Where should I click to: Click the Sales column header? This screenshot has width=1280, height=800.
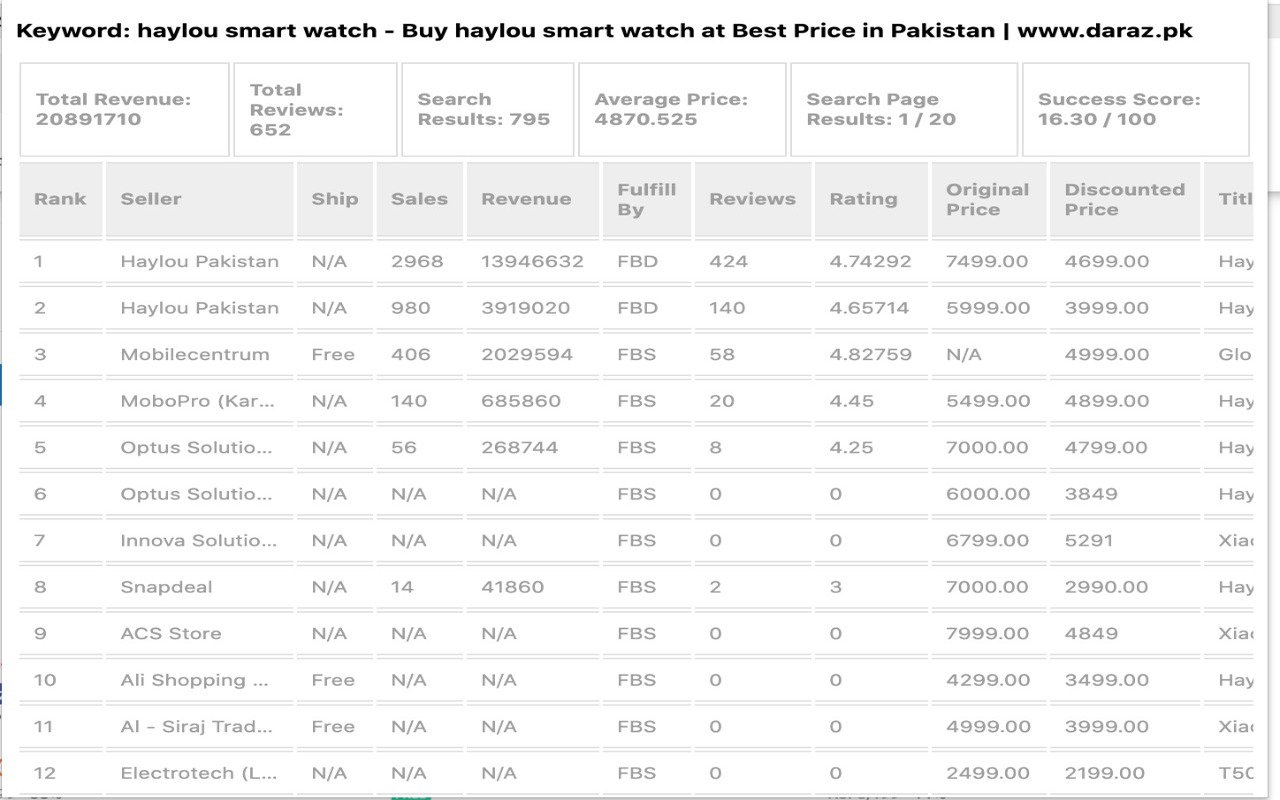click(x=420, y=199)
